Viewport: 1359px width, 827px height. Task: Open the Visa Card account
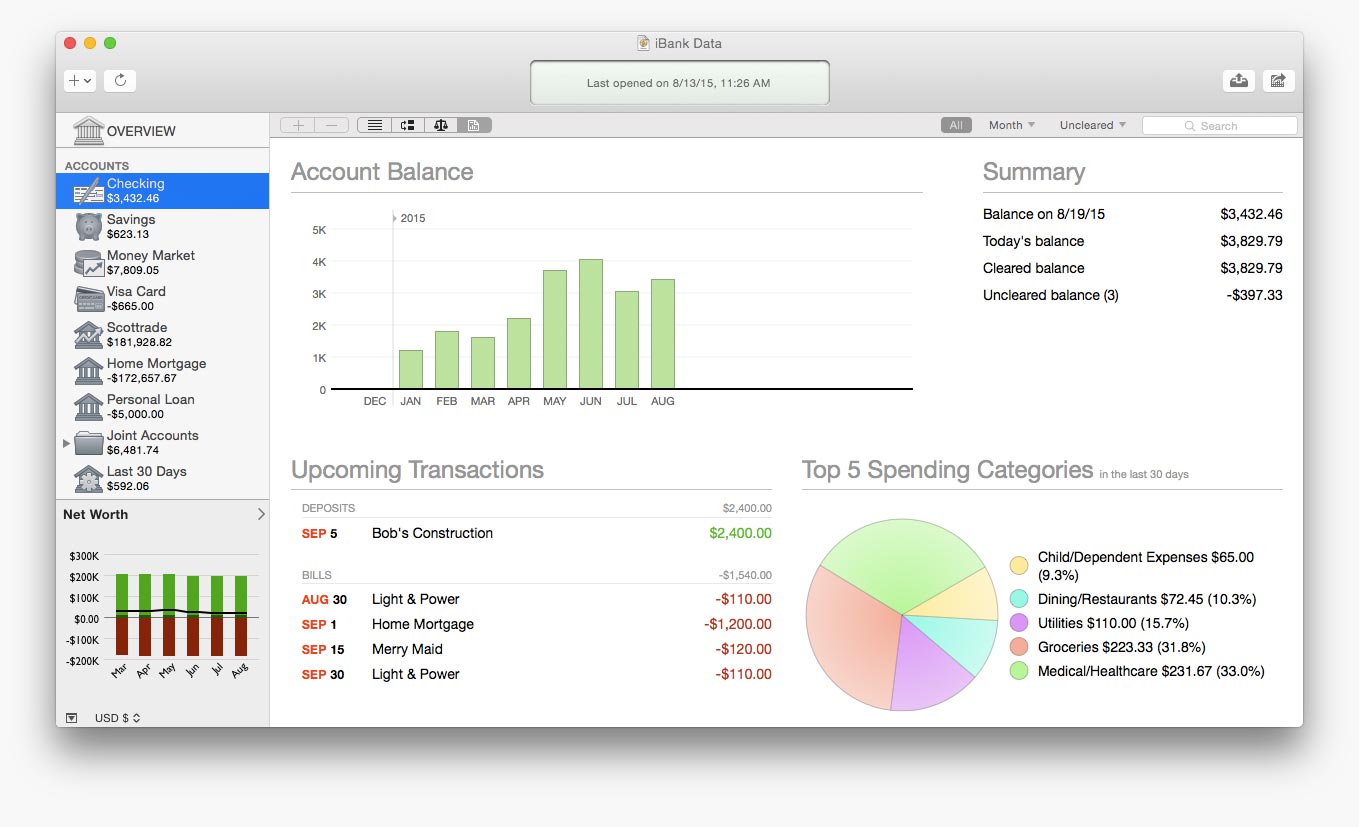click(135, 298)
